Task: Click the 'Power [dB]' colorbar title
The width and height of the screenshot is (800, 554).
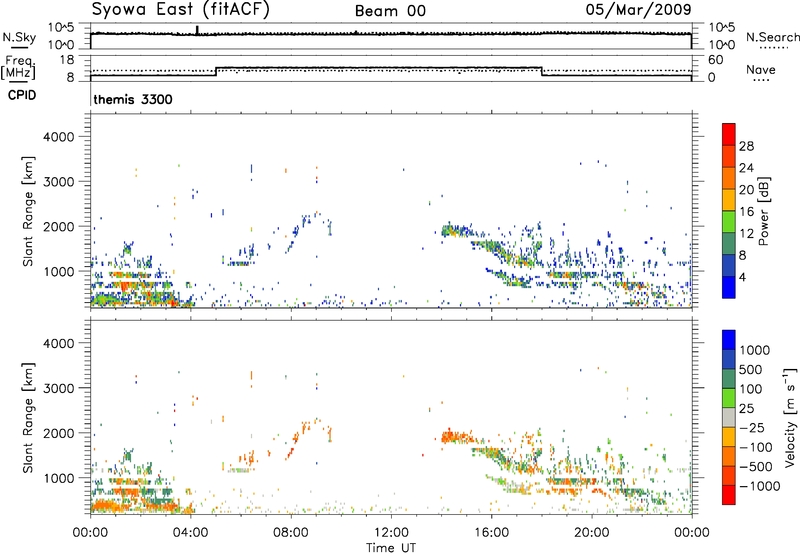Action: (763, 211)
